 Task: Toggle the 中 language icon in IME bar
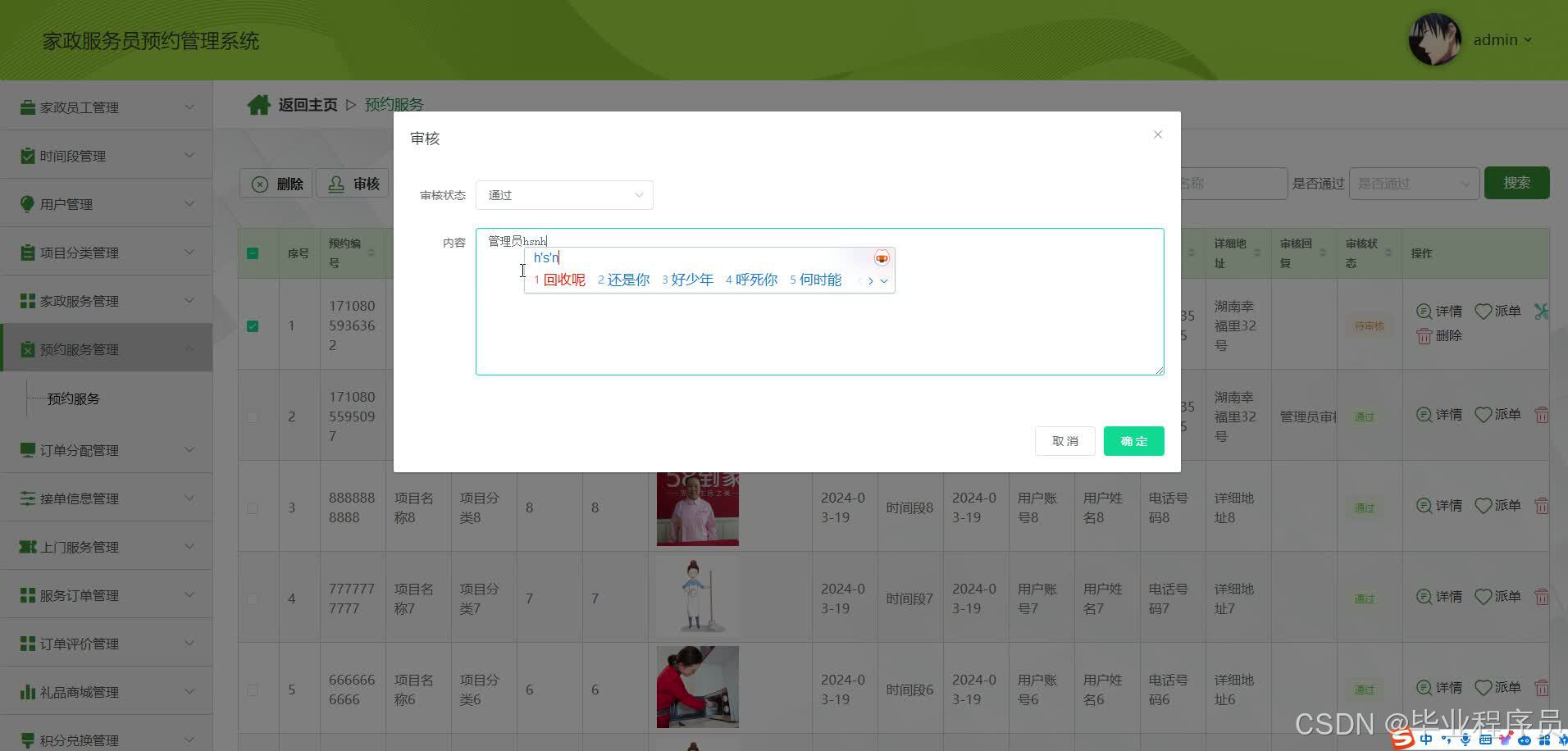(x=1426, y=740)
